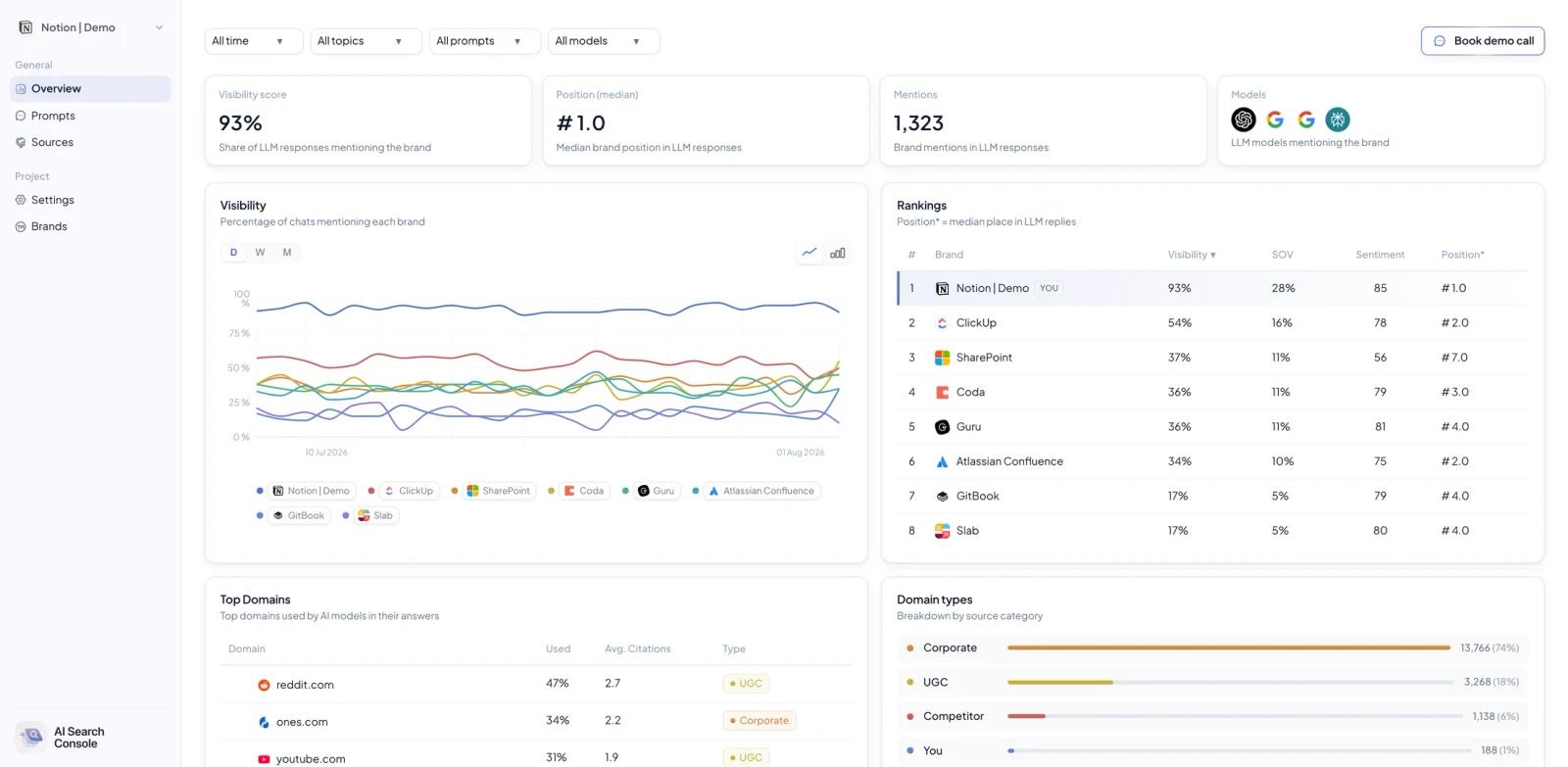Image resolution: width=1568 pixels, height=767 pixels.
Task: Click the AI Search Console logo
Action: 31,737
